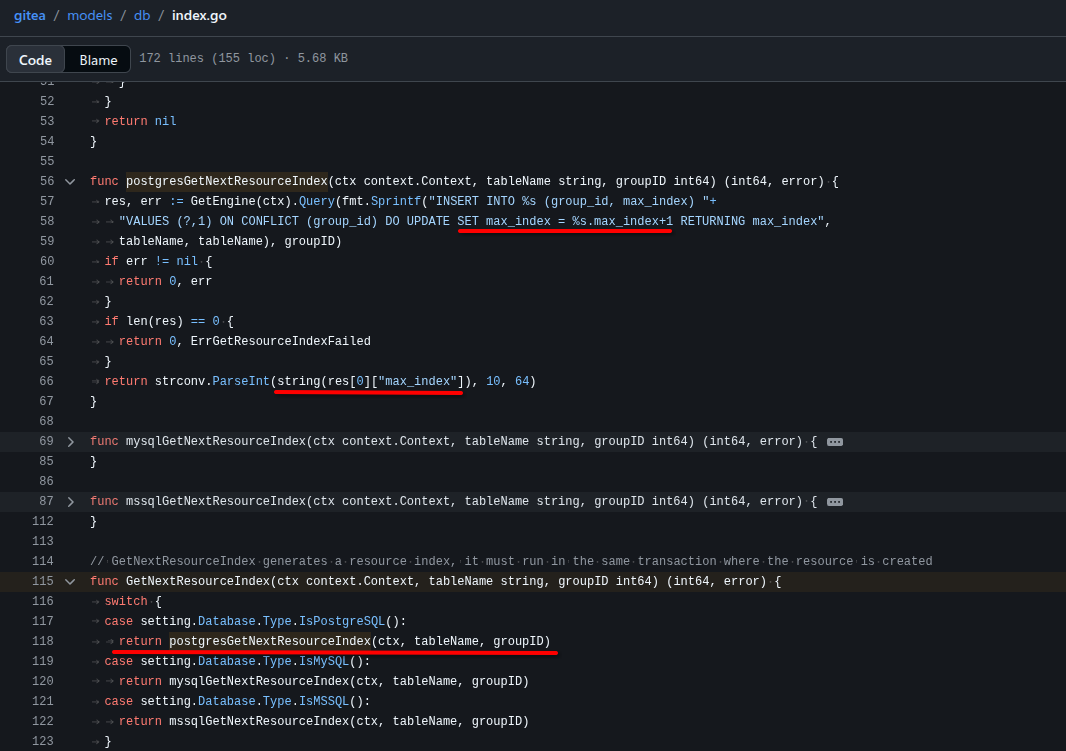This screenshot has height=751, width=1066.
Task: Select line number 118
Action: pyautogui.click(x=43, y=642)
